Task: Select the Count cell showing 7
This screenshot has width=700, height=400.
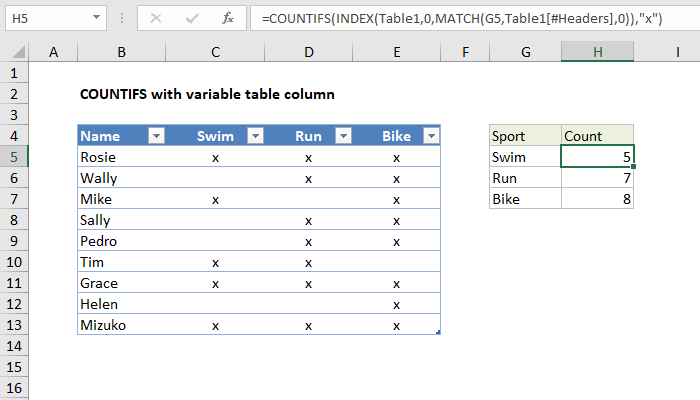Action: coord(597,178)
